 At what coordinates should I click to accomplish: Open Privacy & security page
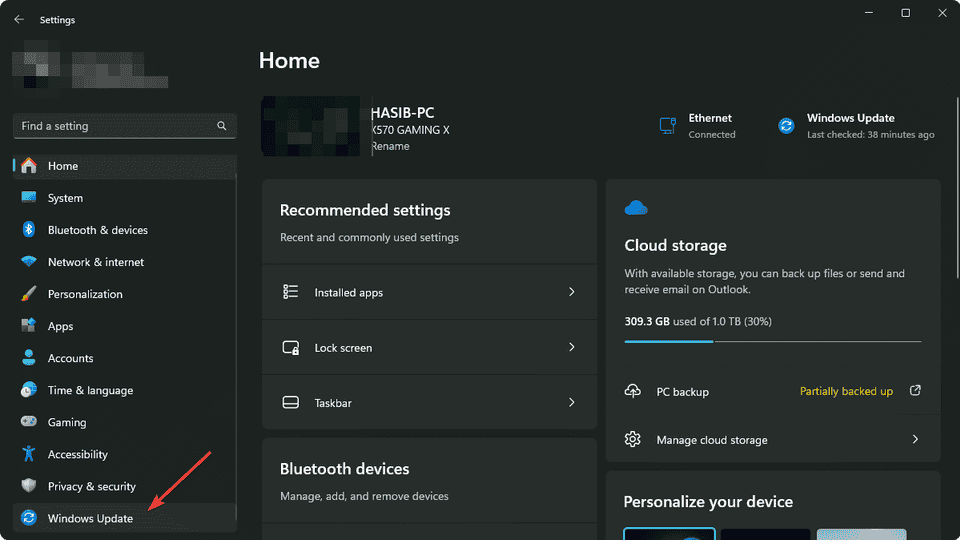click(124, 486)
